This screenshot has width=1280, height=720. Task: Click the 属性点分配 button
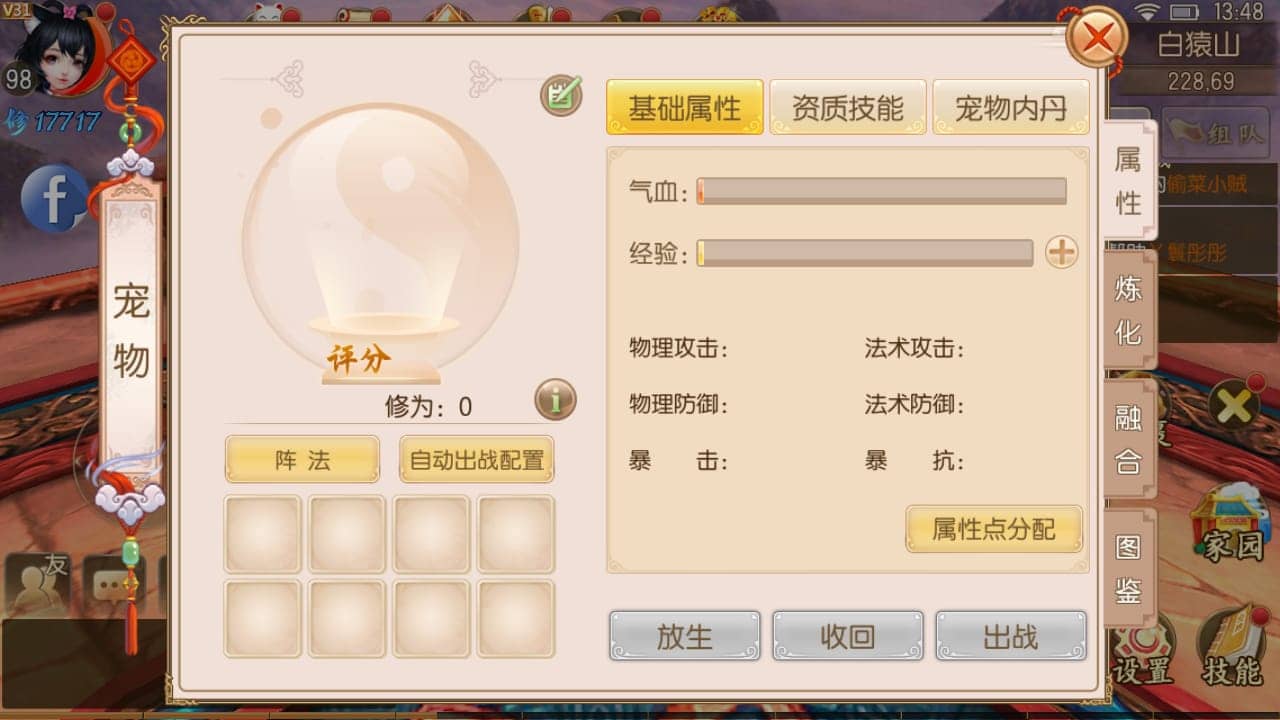(x=994, y=529)
